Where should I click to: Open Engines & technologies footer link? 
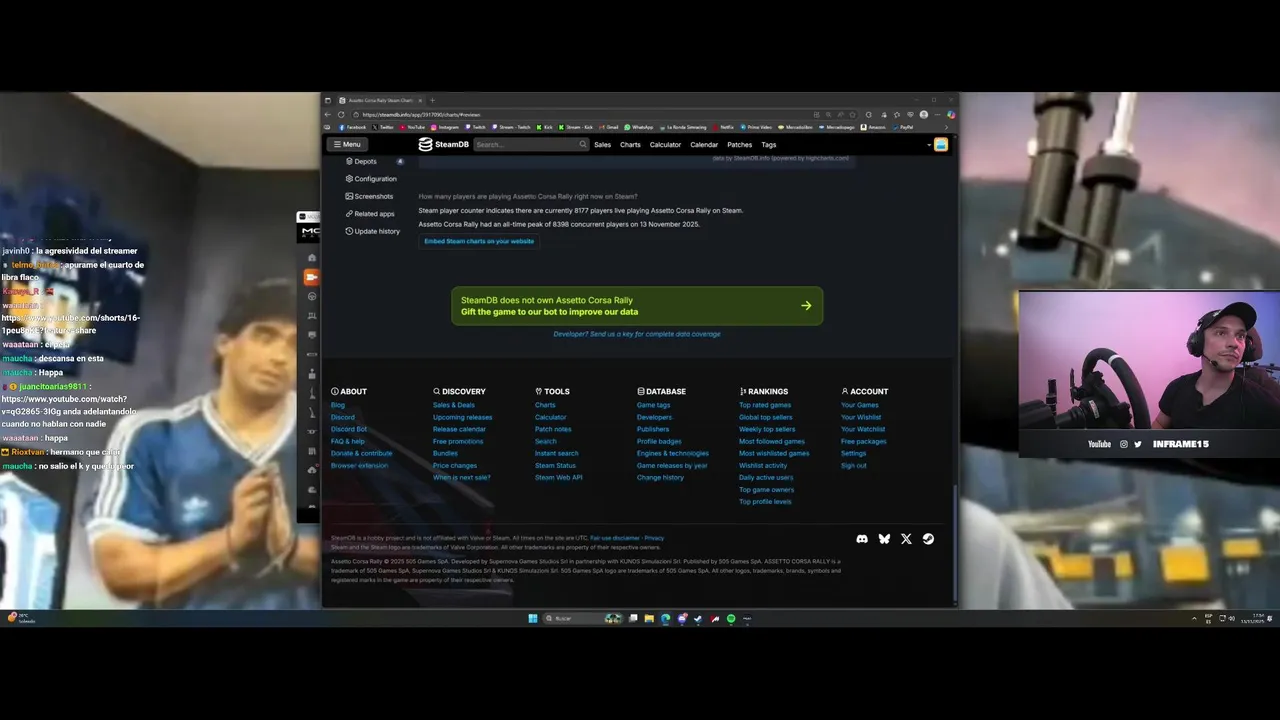tap(673, 453)
